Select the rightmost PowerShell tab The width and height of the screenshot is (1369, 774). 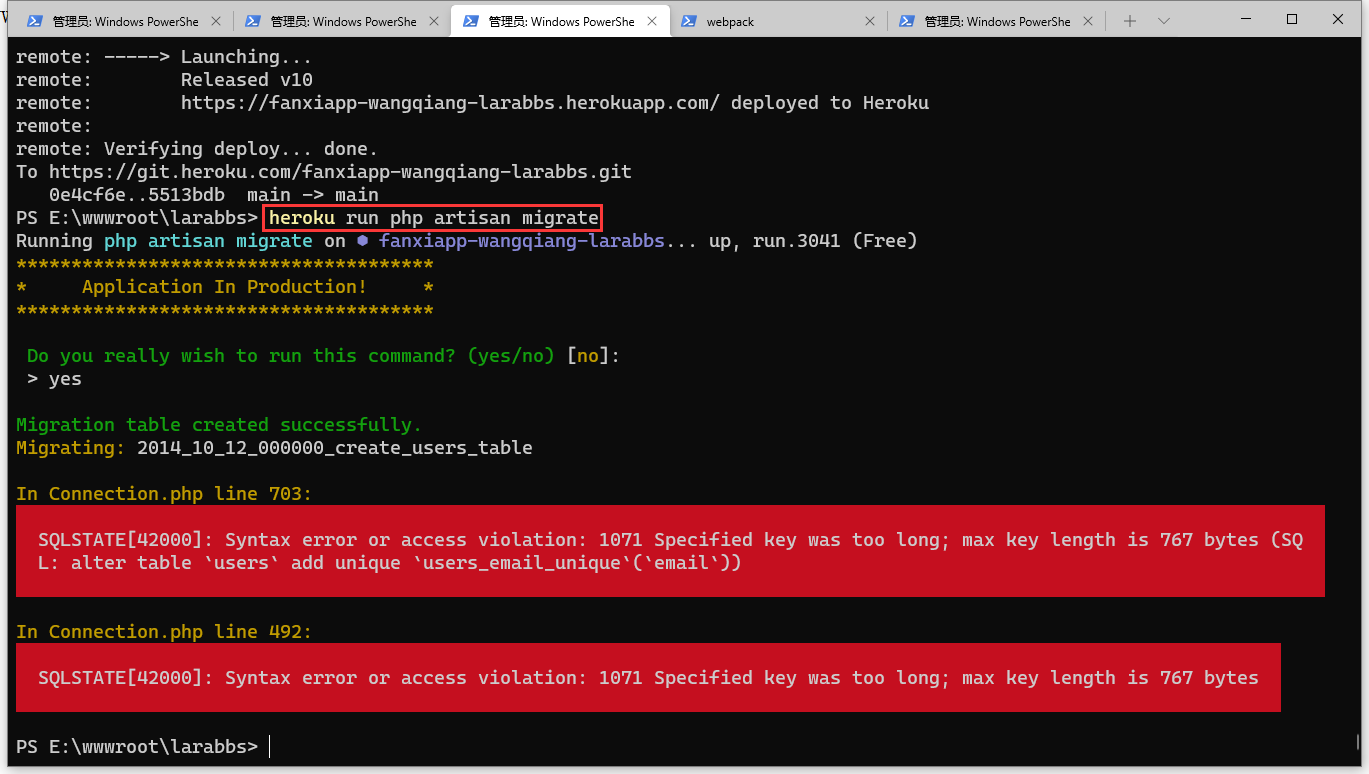996,21
